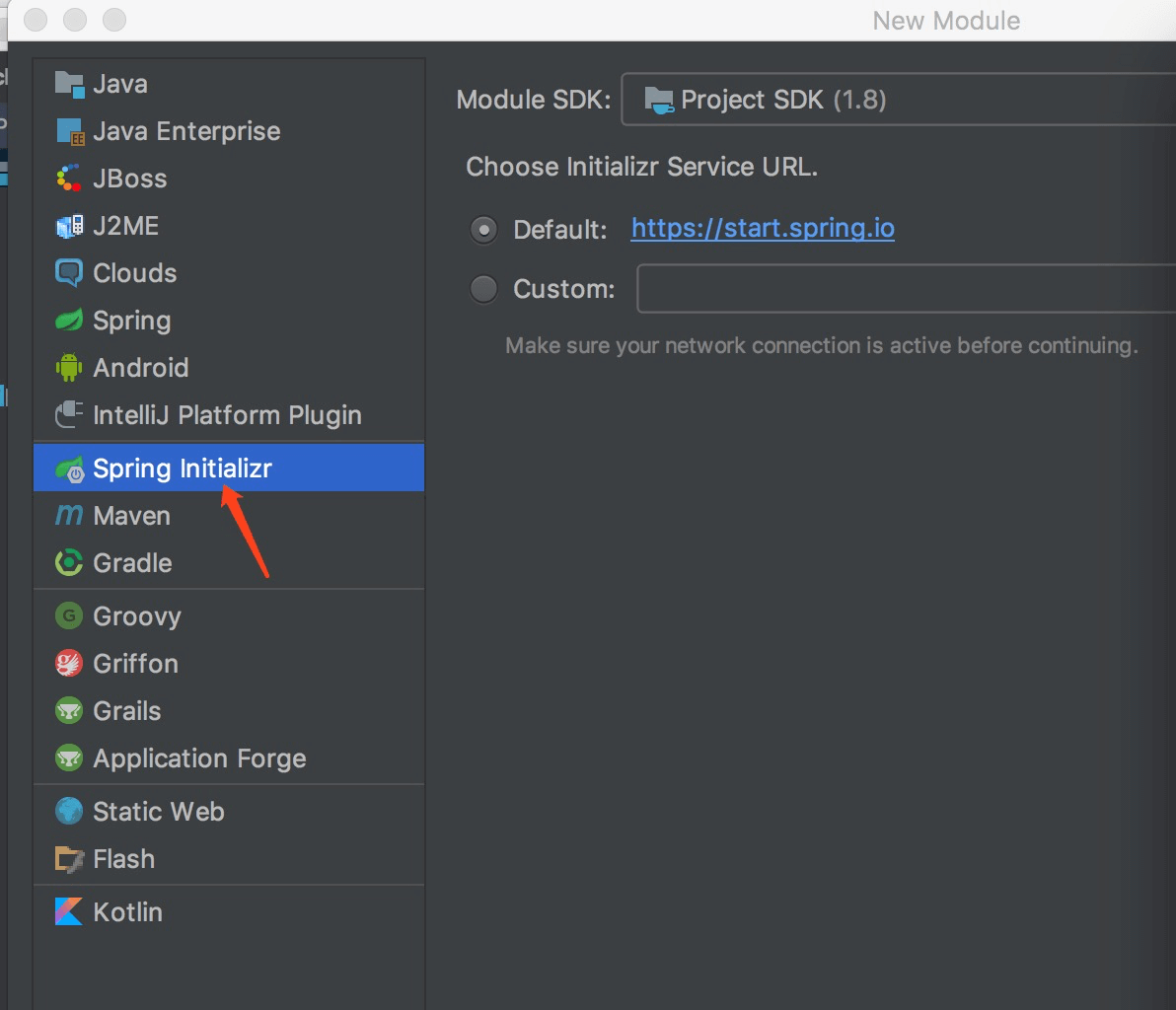Open the Module SDK dropdown
Screen dimensions: 1176x1010
(x=898, y=100)
